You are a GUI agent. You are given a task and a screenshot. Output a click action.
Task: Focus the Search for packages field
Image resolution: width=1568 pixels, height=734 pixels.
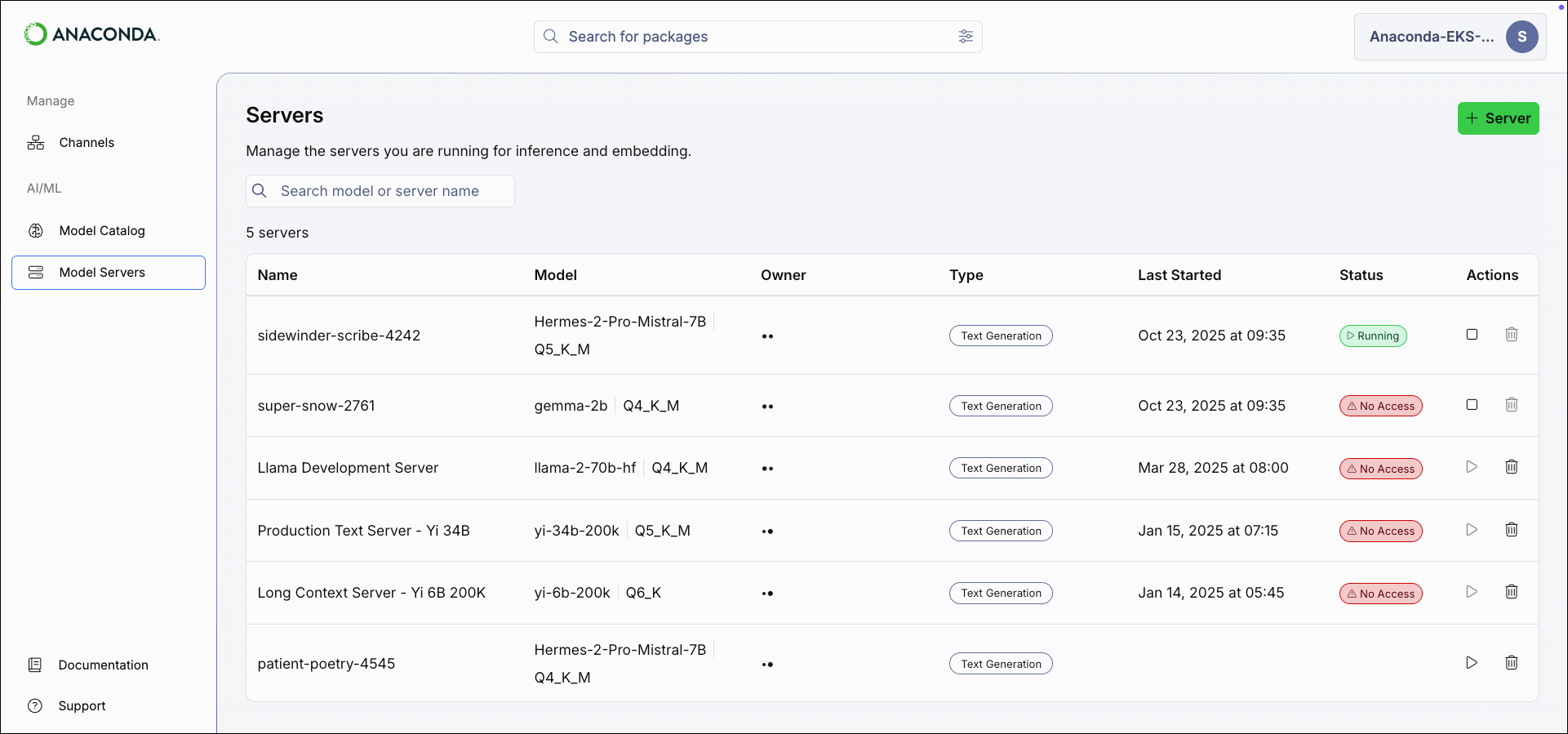tap(758, 37)
